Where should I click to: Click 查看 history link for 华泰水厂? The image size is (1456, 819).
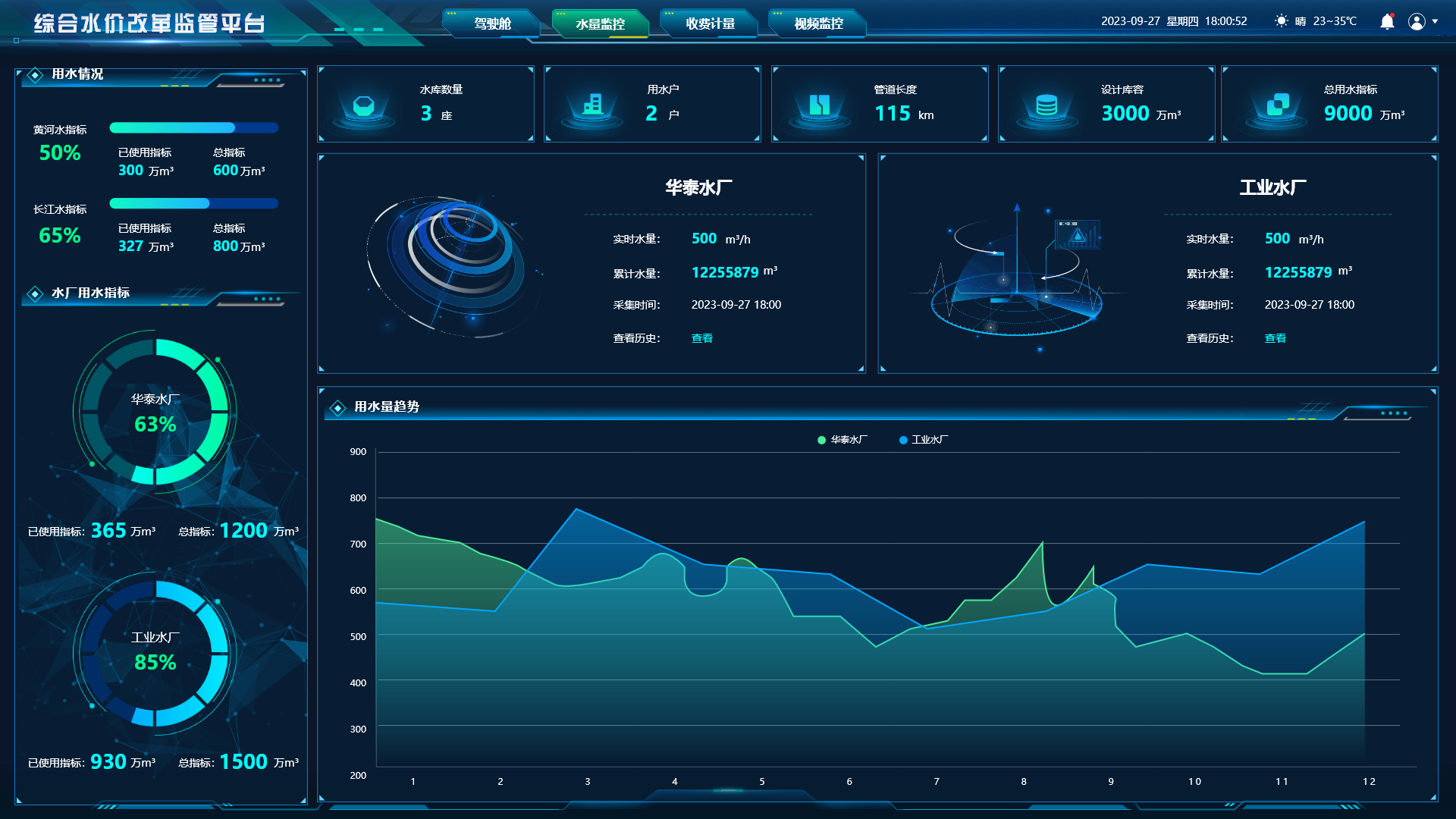pyautogui.click(x=701, y=338)
